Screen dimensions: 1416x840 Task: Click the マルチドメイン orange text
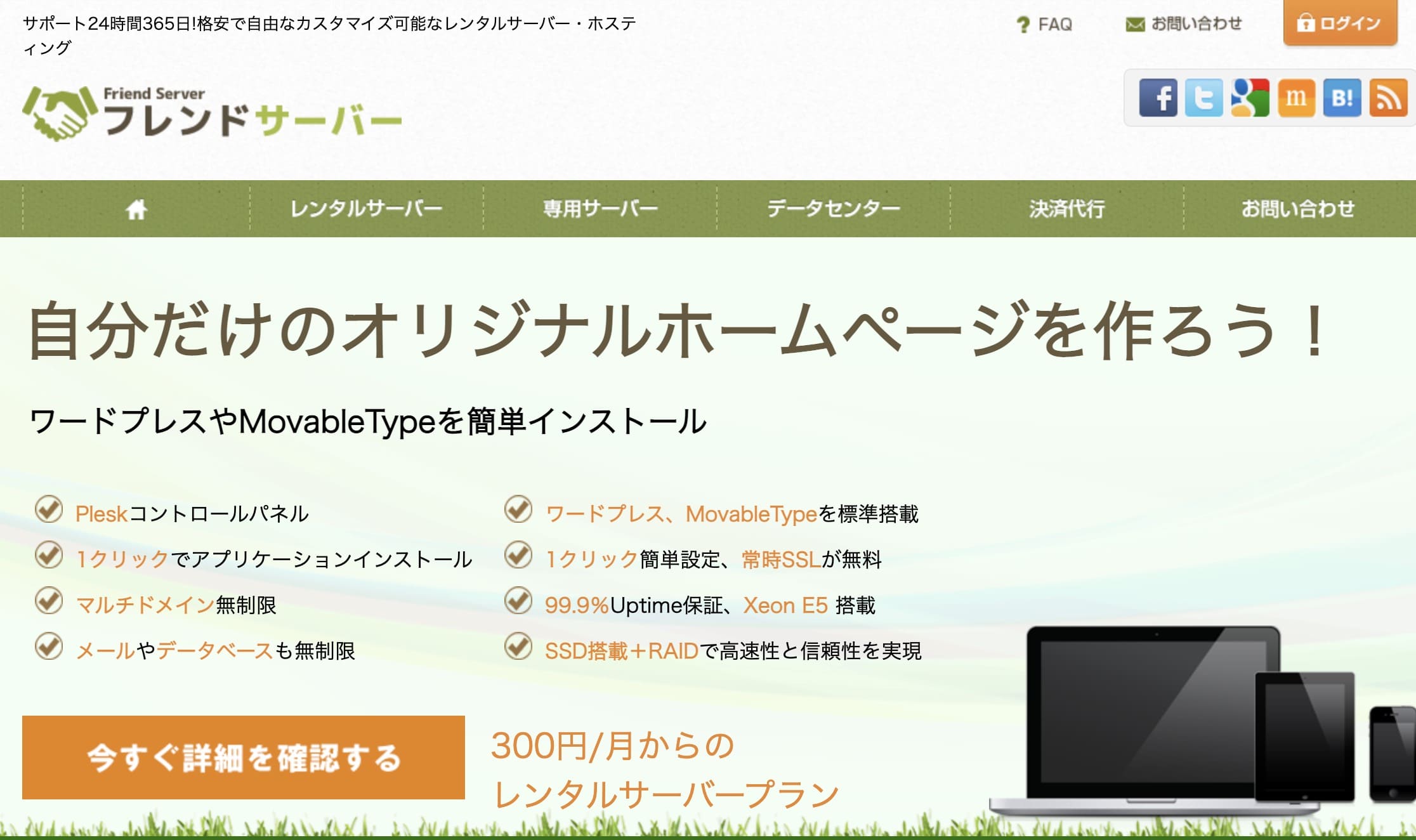pyautogui.click(x=145, y=605)
